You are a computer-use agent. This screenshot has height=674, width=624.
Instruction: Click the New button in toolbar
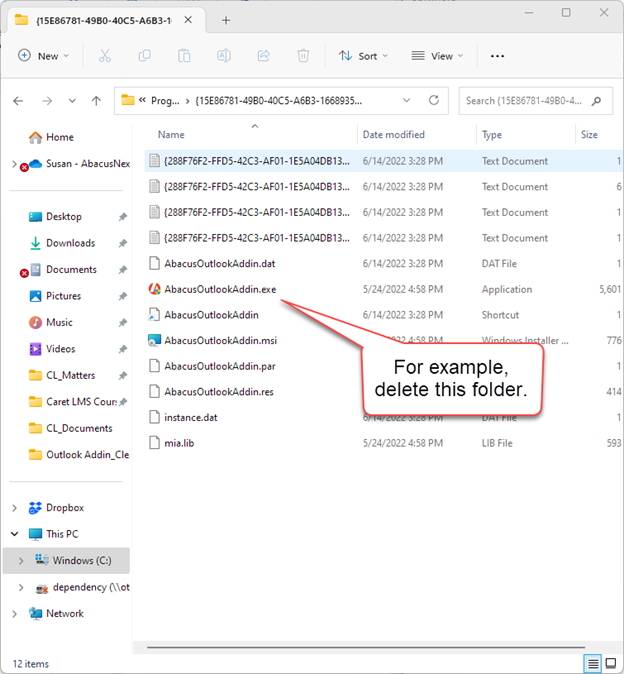43,56
